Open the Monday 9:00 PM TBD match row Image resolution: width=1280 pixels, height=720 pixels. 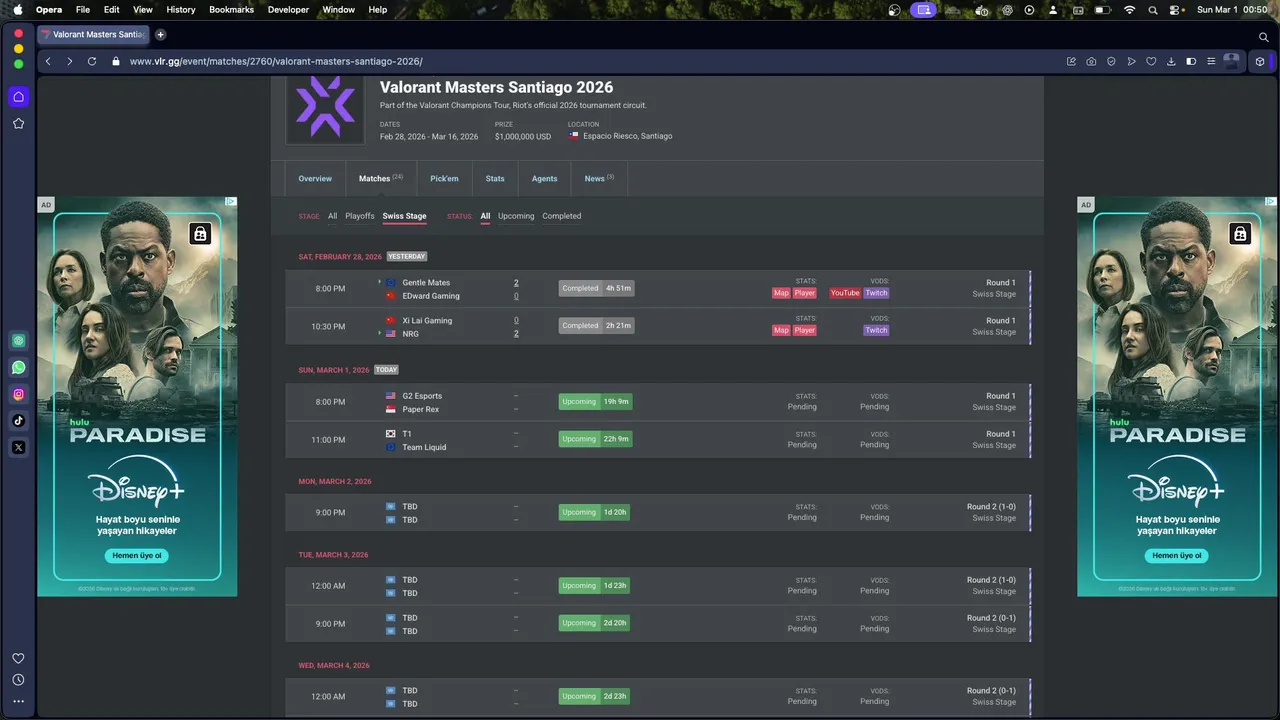tap(657, 513)
